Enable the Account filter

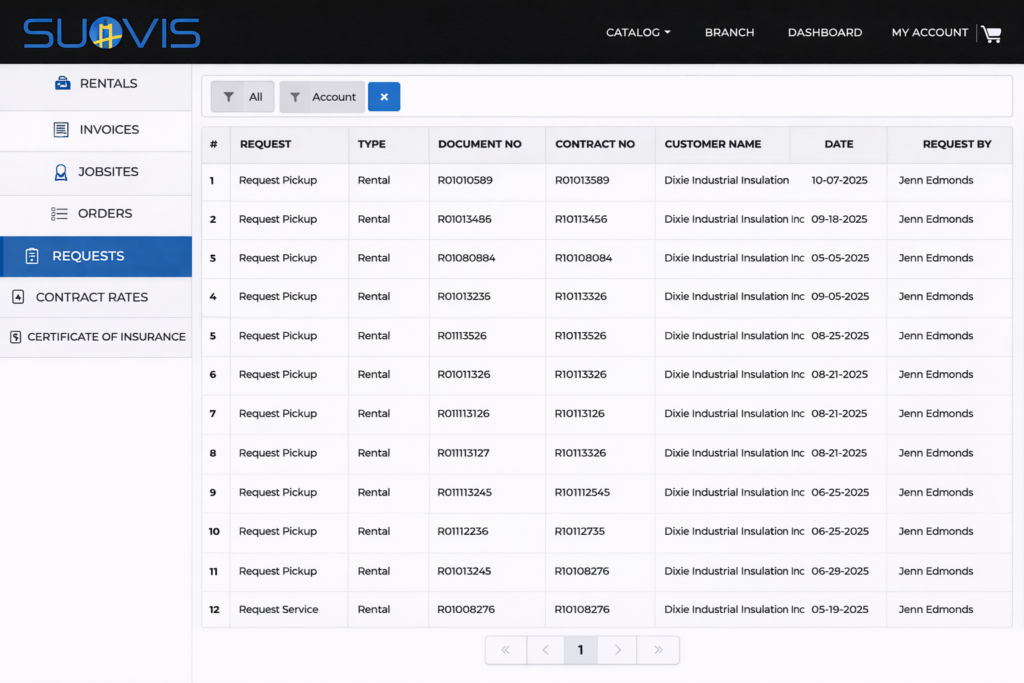pos(321,97)
